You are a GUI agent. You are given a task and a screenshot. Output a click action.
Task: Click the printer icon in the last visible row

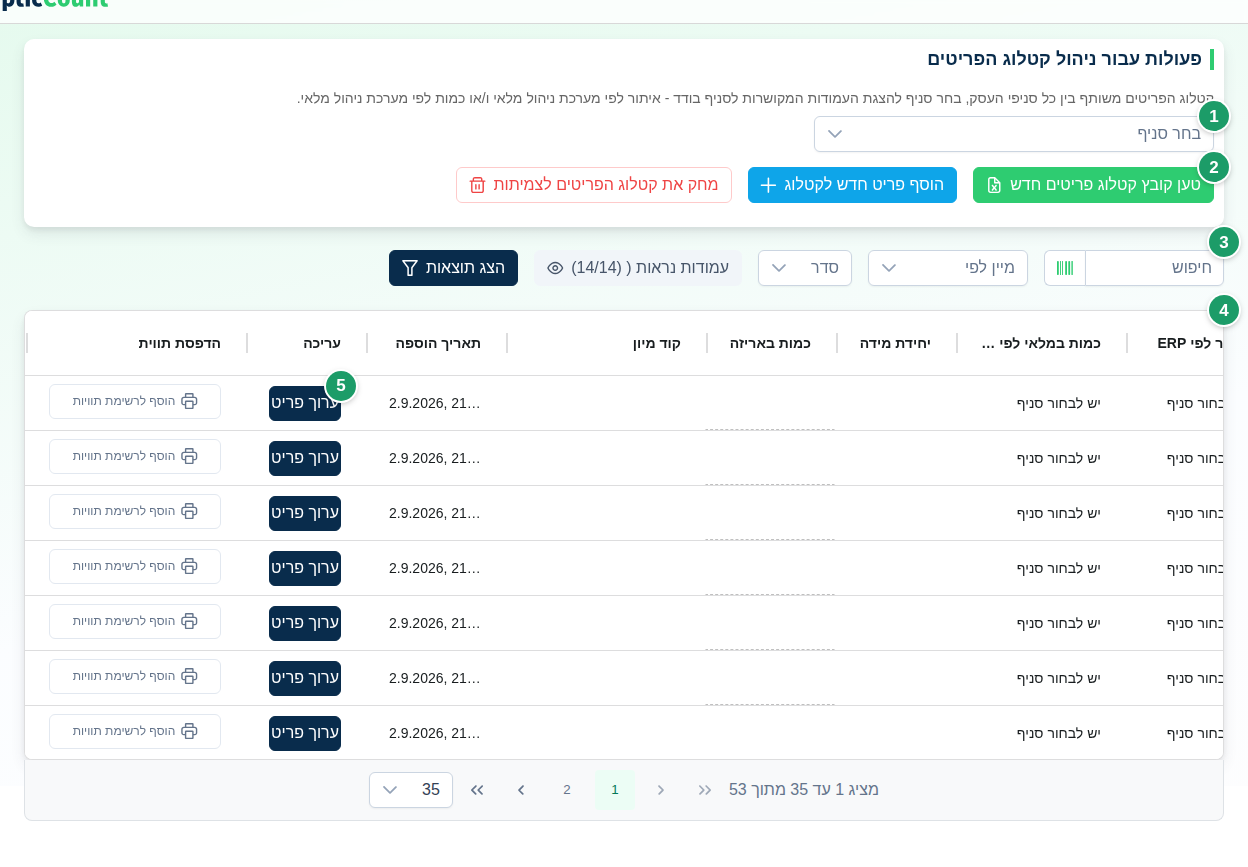[189, 731]
